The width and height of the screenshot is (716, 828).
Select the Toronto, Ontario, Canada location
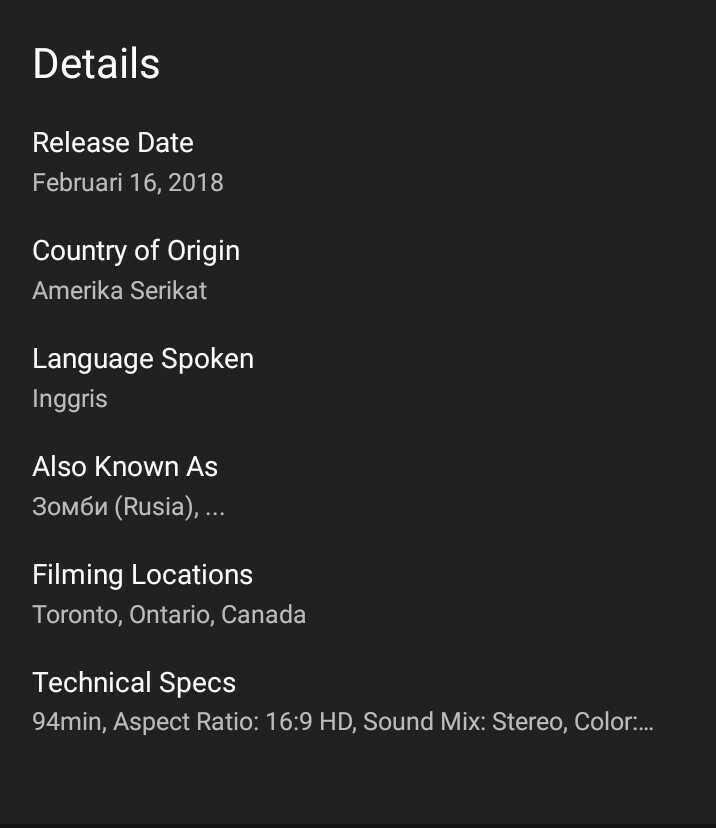169,615
